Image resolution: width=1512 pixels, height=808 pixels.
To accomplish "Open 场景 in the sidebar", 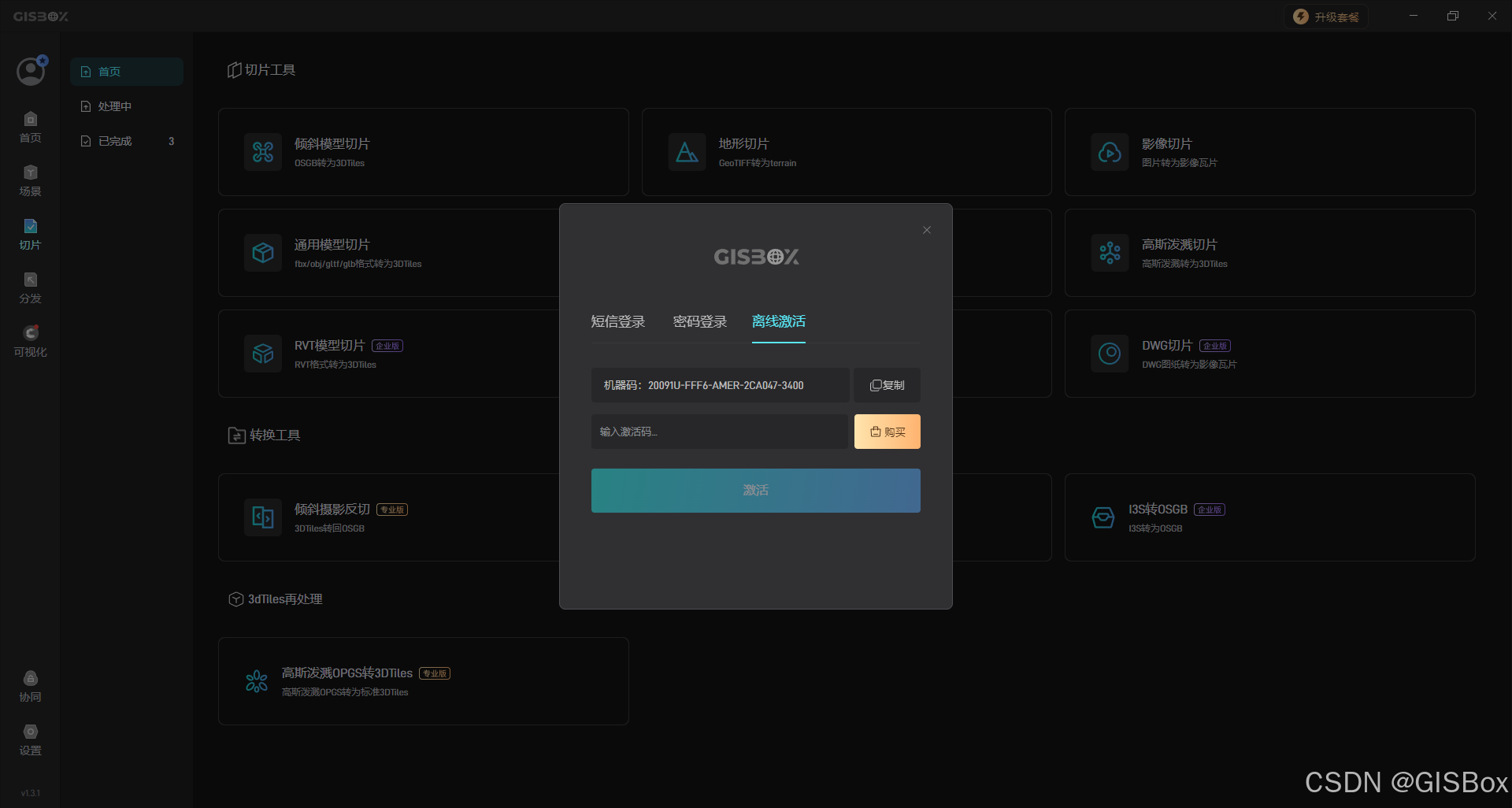I will (30, 181).
